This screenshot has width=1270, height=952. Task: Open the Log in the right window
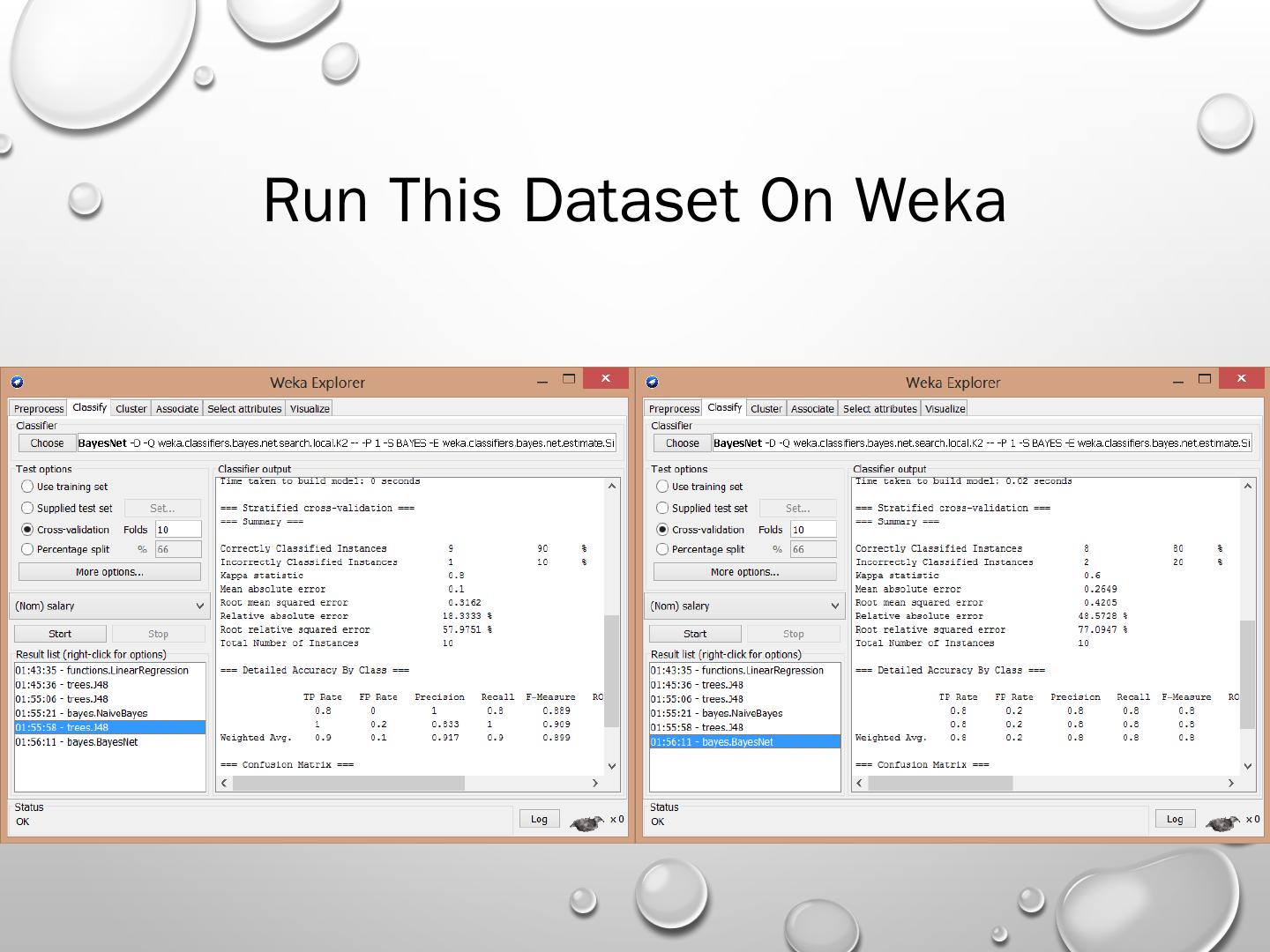(1175, 820)
